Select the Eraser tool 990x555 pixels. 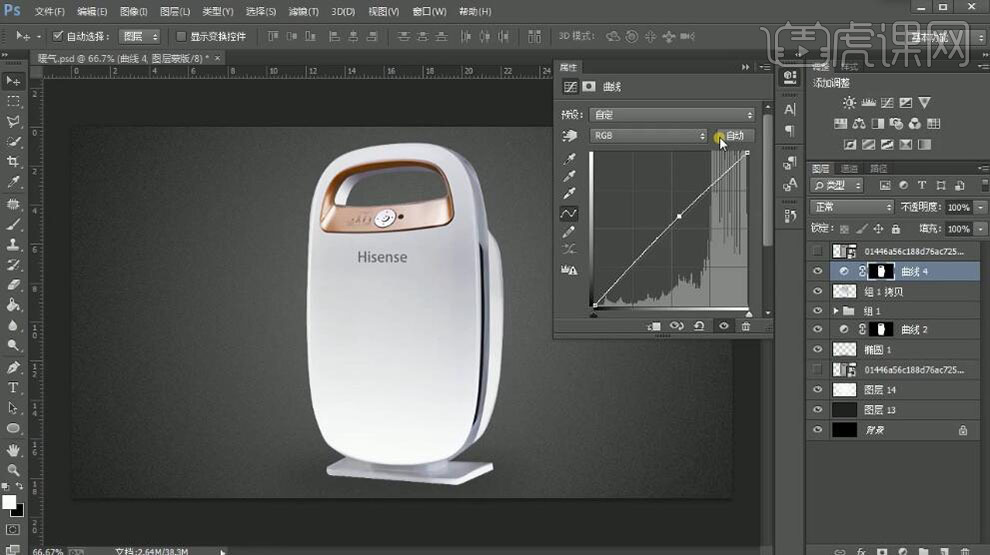coord(13,285)
